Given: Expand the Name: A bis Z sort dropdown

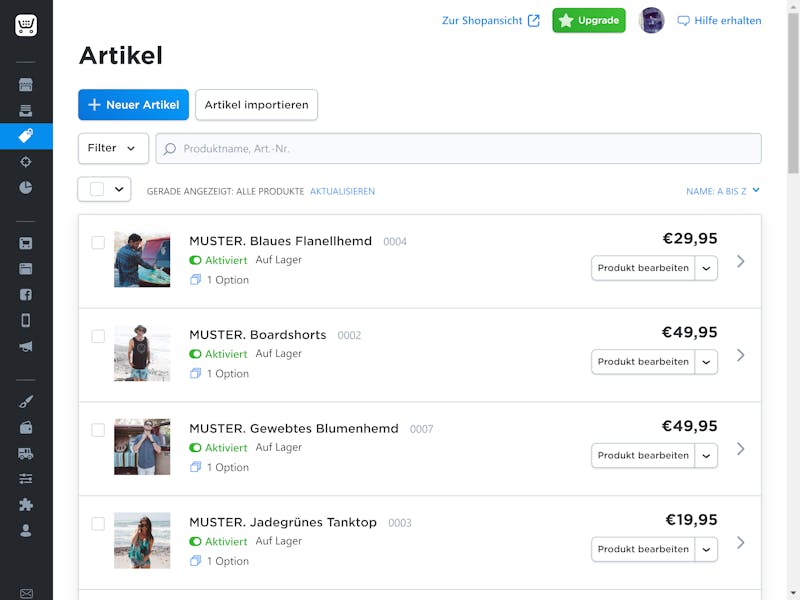Looking at the screenshot, I should click(722, 191).
